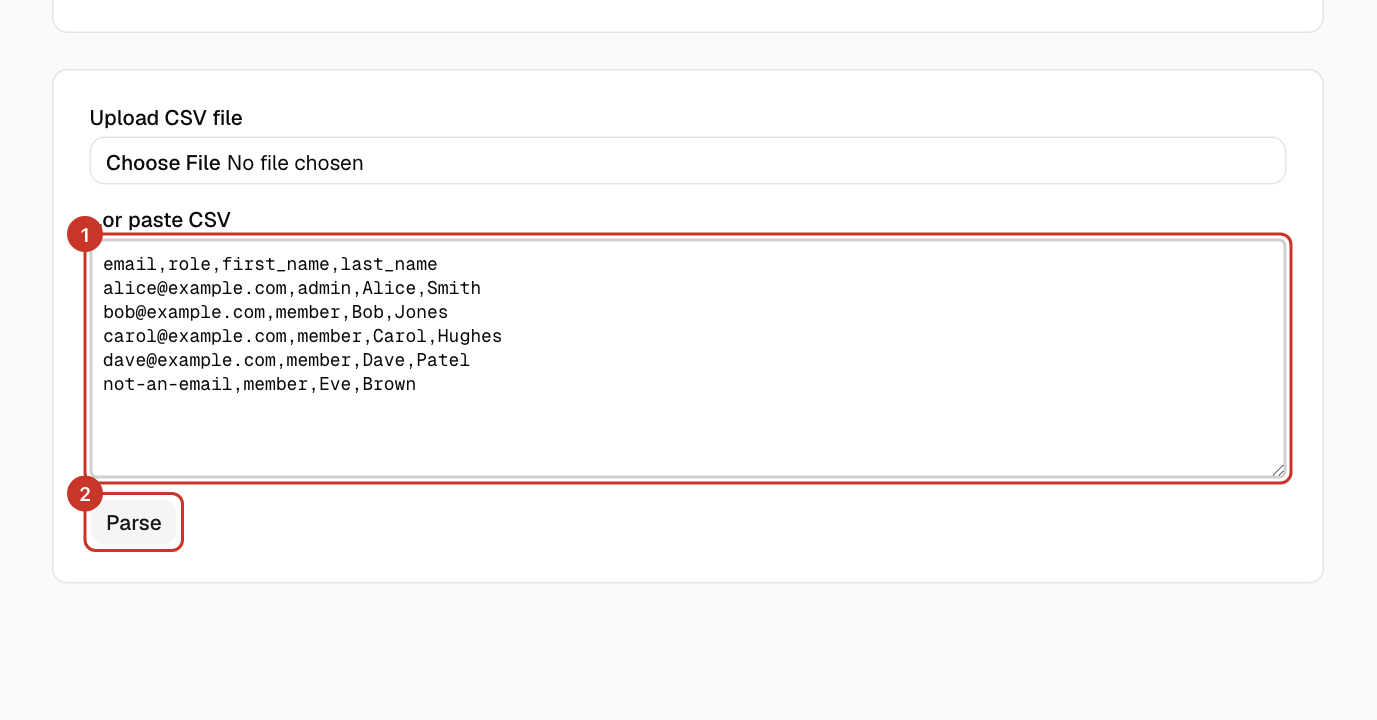
Task: Click the carol@example.com CSV line
Action: (302, 336)
